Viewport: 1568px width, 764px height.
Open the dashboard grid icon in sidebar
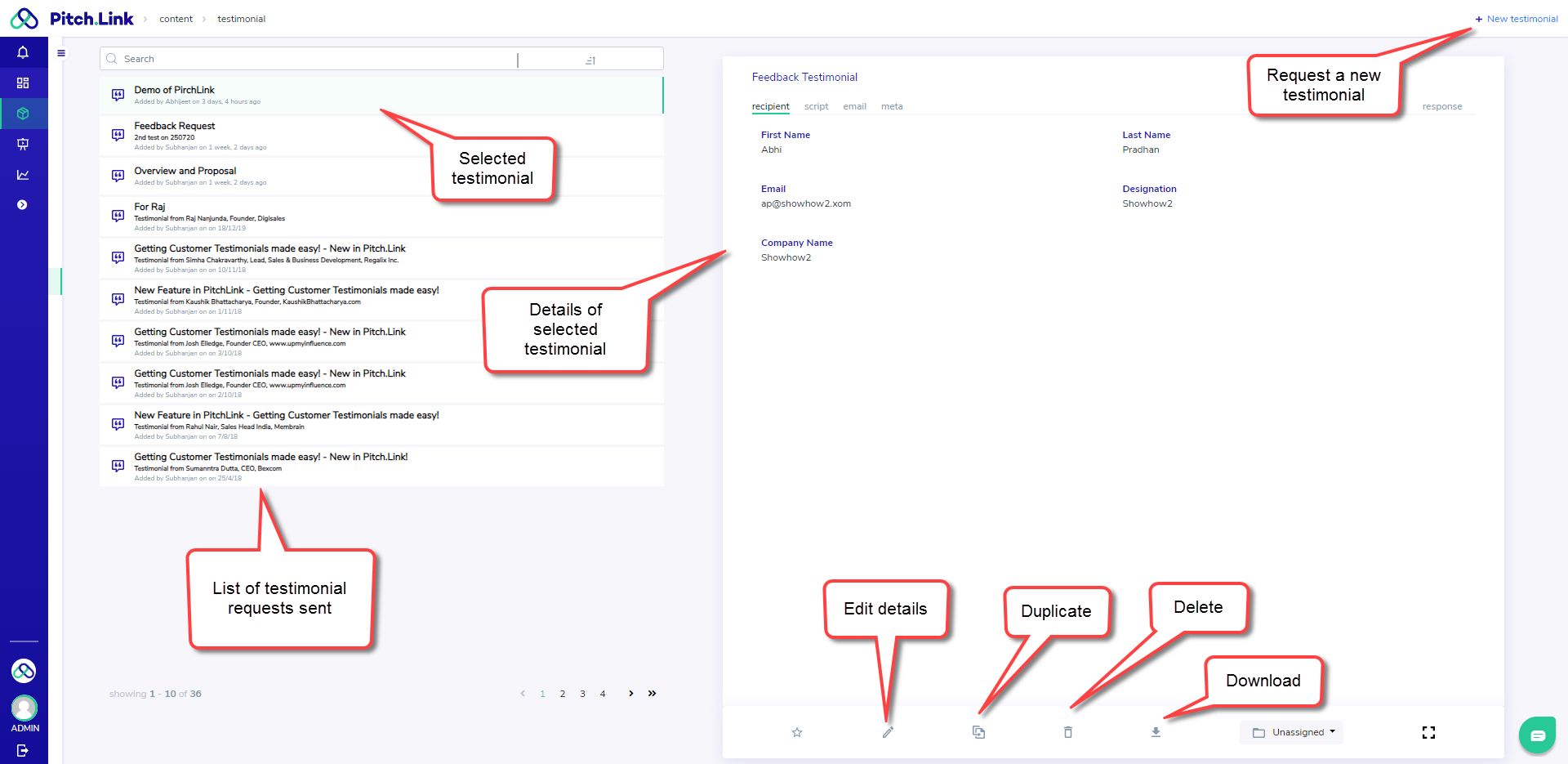pos(23,83)
